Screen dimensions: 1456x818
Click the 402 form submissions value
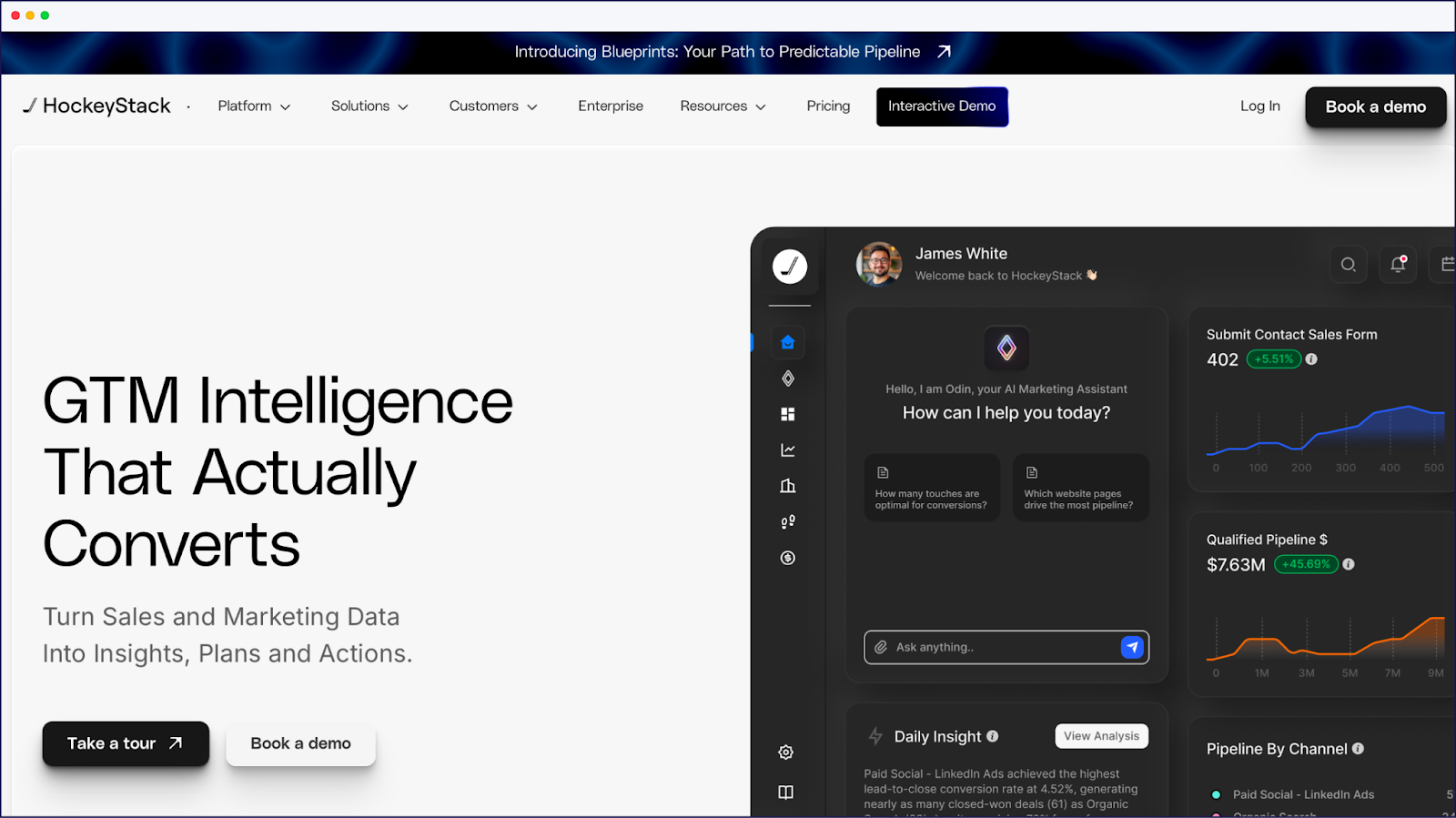(1222, 359)
